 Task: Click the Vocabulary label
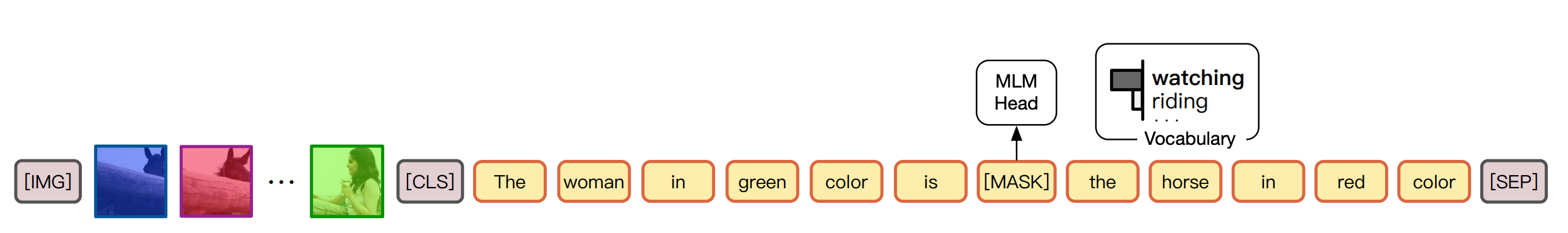[x=1190, y=139]
